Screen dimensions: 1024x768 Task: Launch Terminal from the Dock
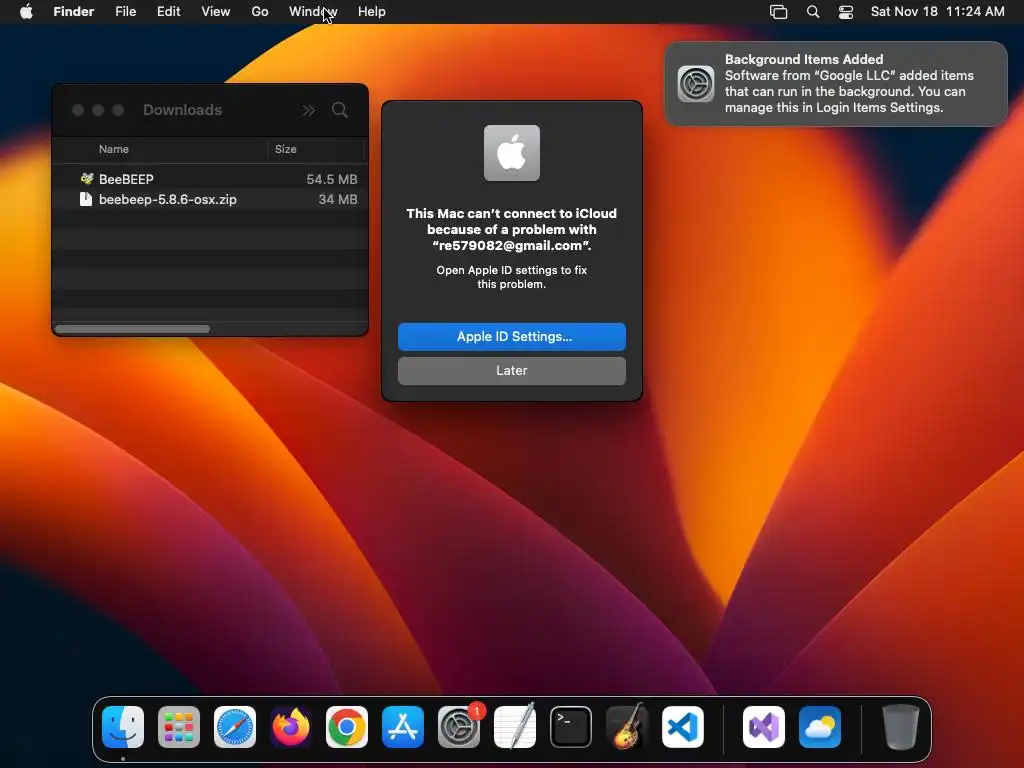(571, 727)
